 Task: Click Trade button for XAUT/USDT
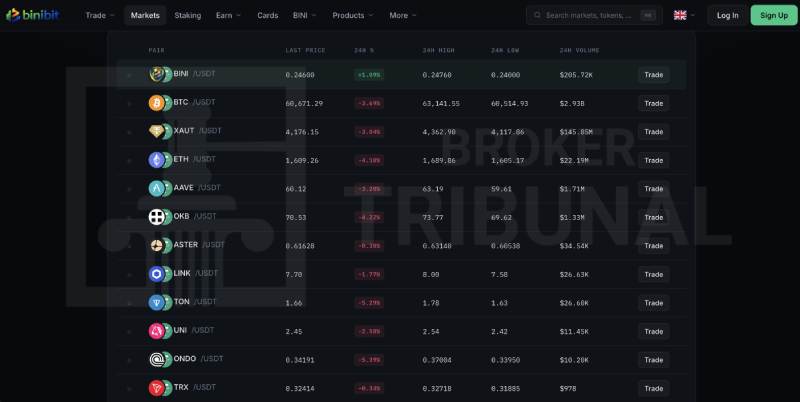654,132
